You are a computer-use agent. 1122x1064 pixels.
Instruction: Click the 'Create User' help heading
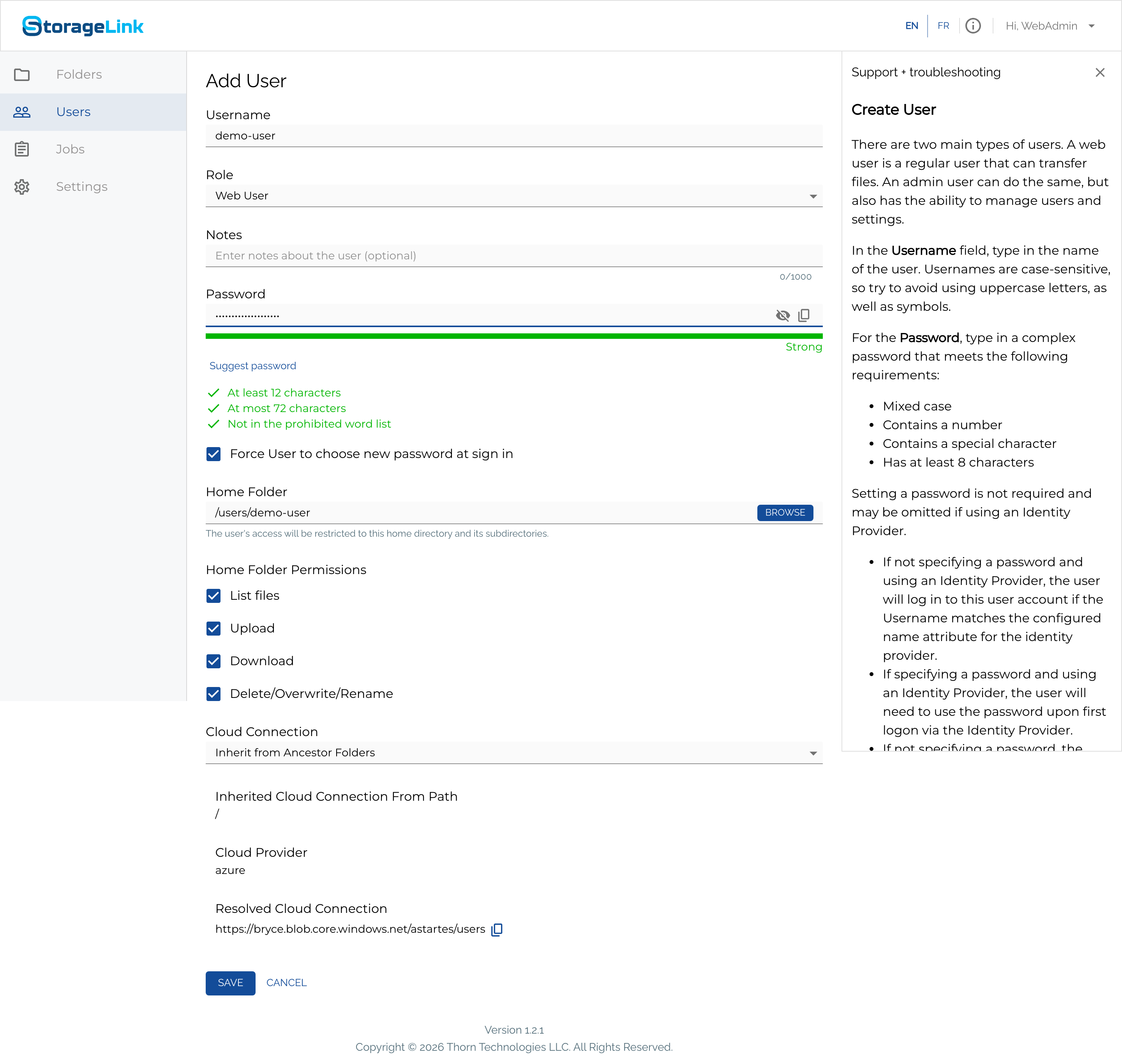click(x=893, y=109)
